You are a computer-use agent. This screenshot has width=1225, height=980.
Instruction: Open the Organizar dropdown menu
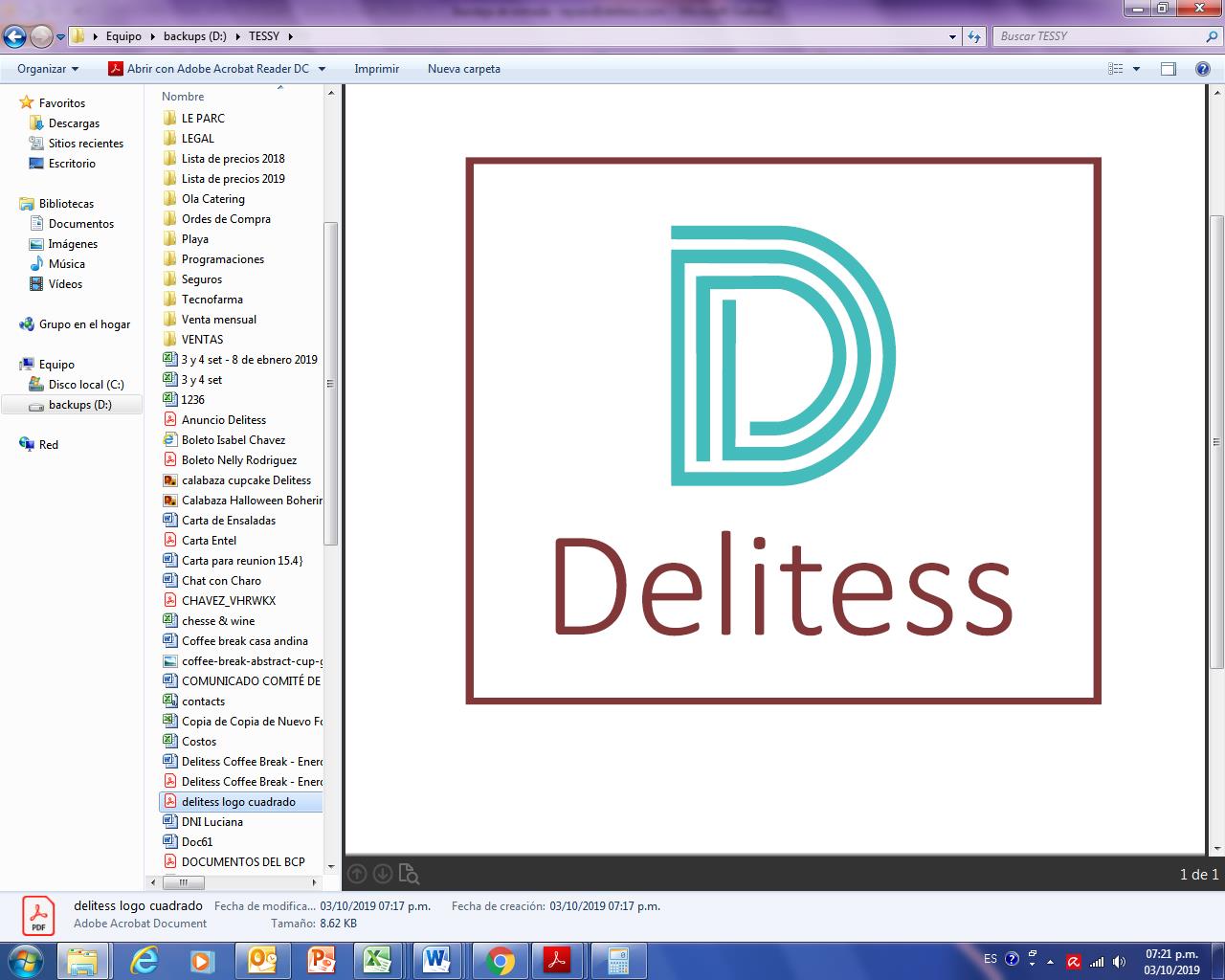pyautogui.click(x=48, y=69)
